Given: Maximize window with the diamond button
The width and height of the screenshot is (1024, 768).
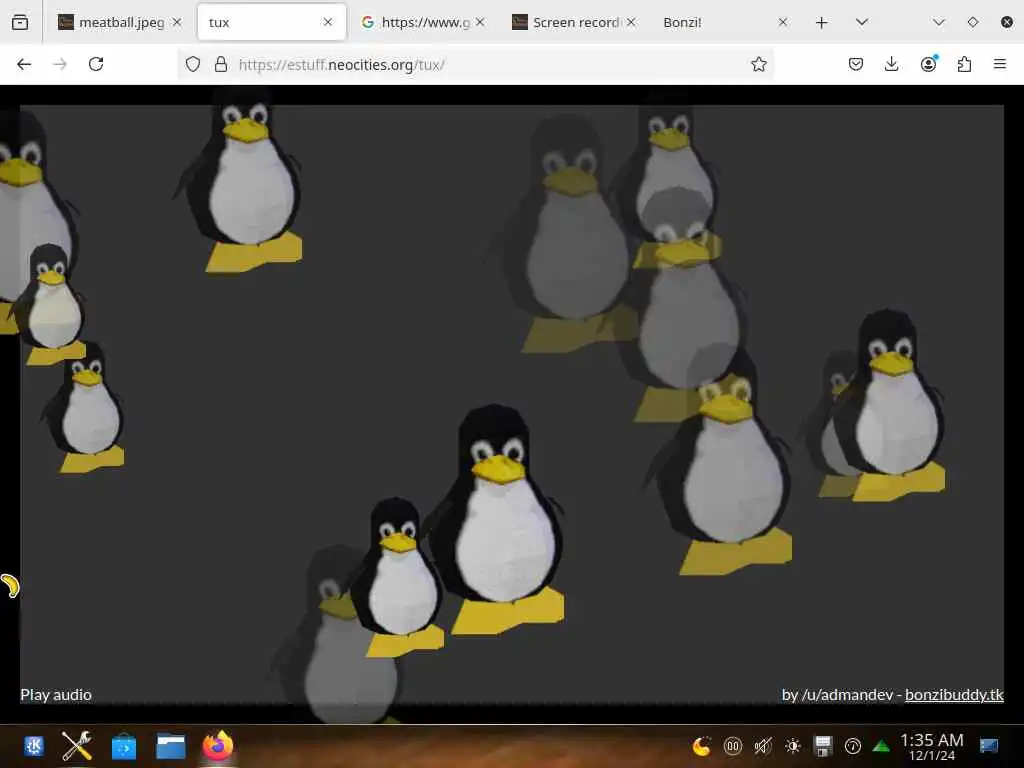Looking at the screenshot, I should pyautogui.click(x=972, y=22).
